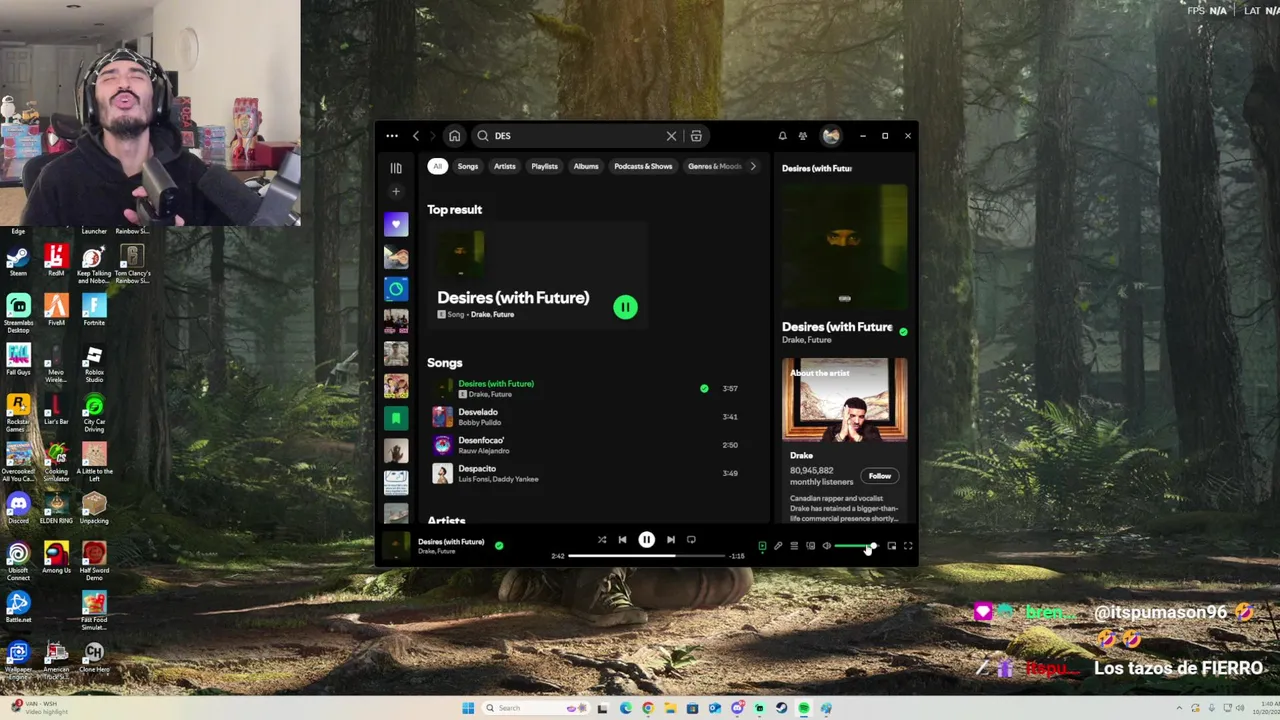Mute the volume speaker icon
This screenshot has height=720, width=1280.
click(x=826, y=546)
